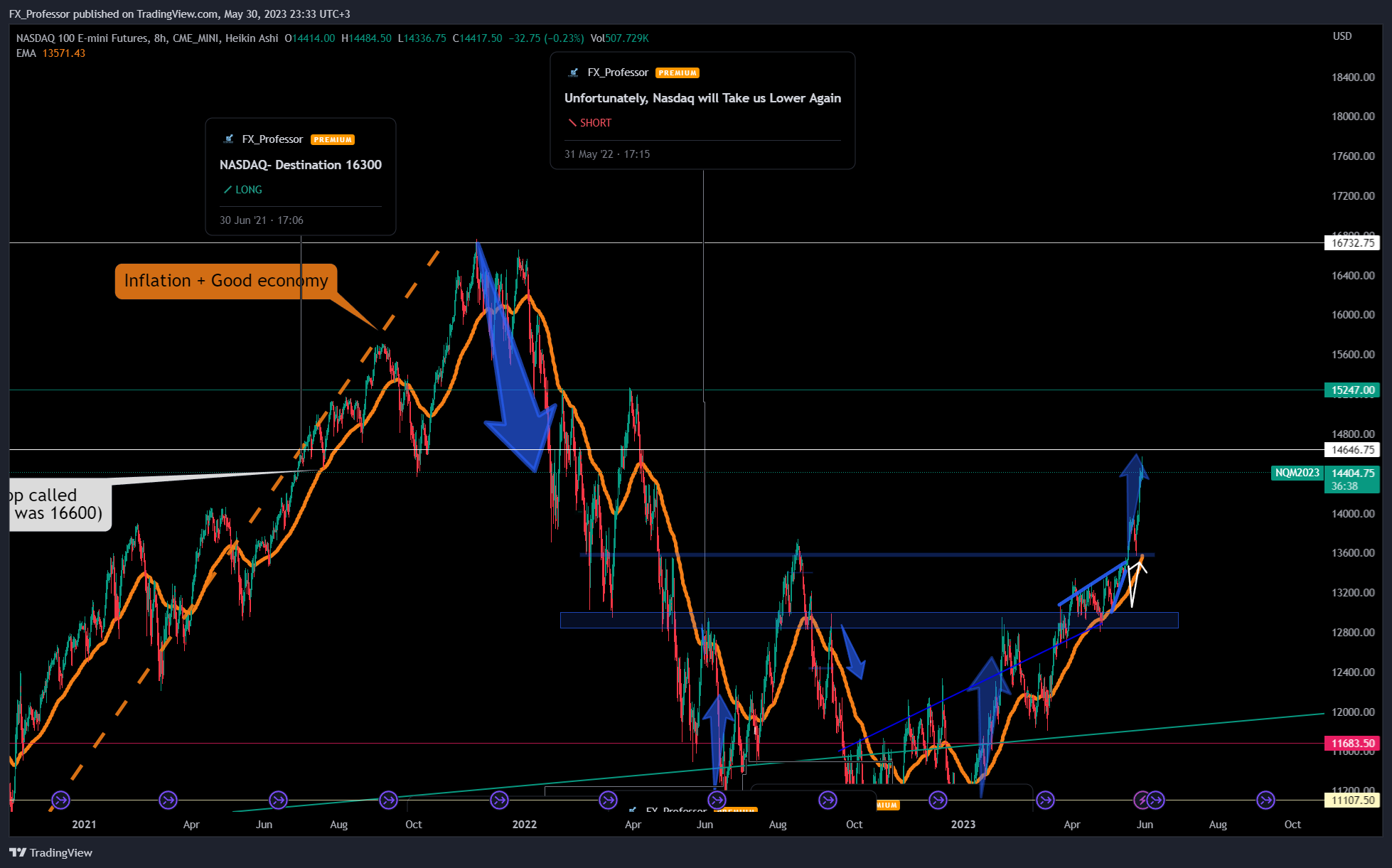Click the yellow 11107.50 price label

pyautogui.click(x=1352, y=800)
